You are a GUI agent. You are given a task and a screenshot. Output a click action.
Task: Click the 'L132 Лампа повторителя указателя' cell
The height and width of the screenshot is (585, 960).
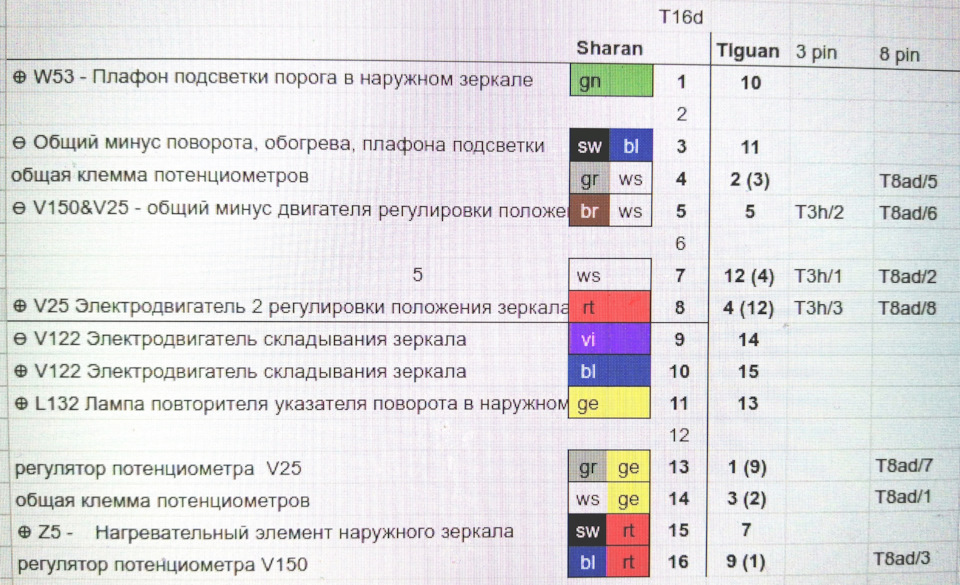[x=291, y=403]
